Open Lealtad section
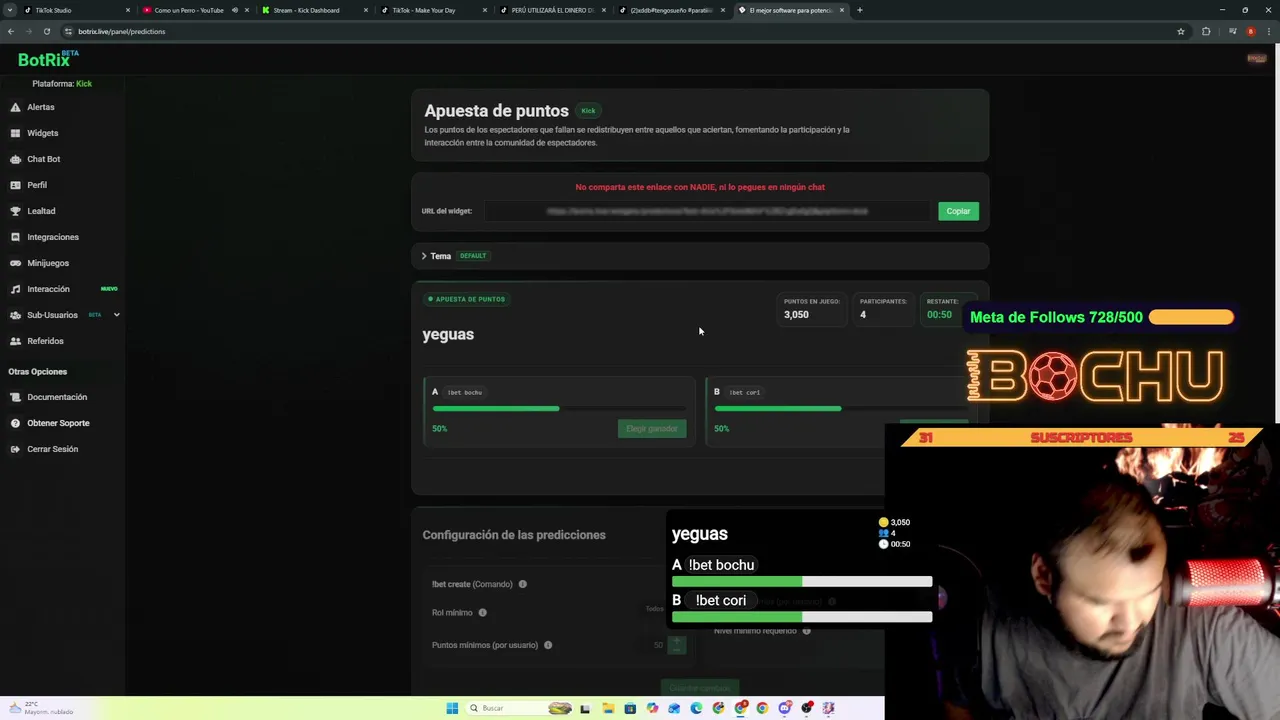Screen dimensions: 1280x720 (x=41, y=211)
